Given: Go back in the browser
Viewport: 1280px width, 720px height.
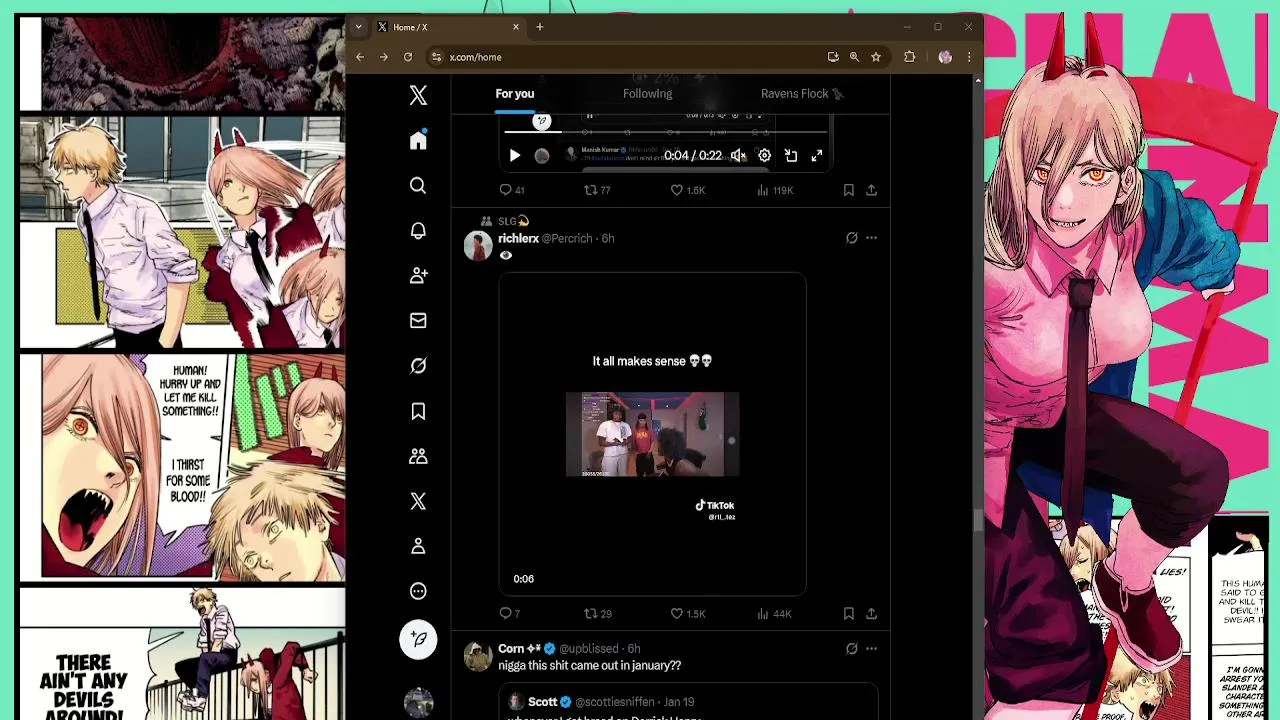Looking at the screenshot, I should [x=360, y=57].
